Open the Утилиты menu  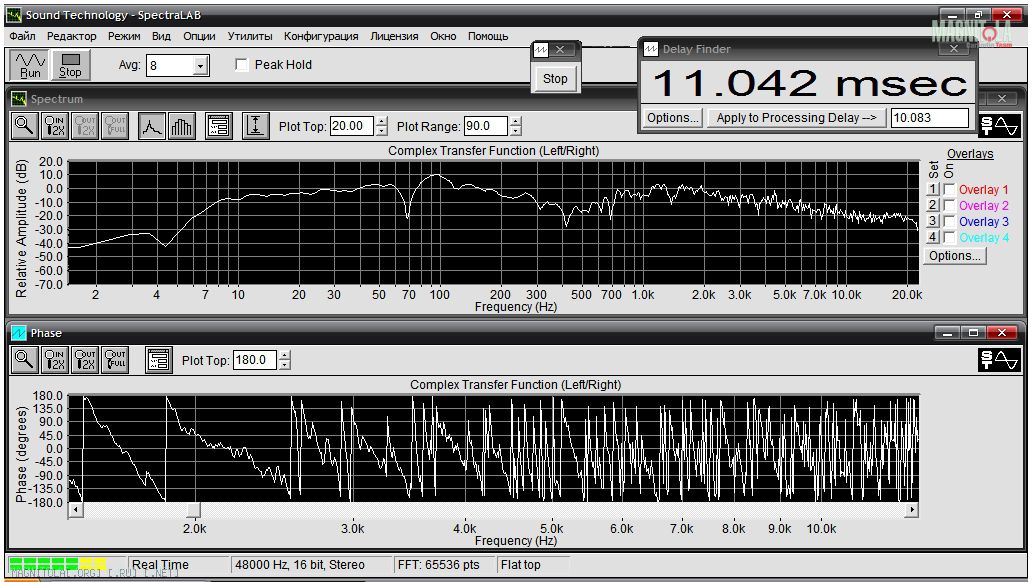click(250, 36)
